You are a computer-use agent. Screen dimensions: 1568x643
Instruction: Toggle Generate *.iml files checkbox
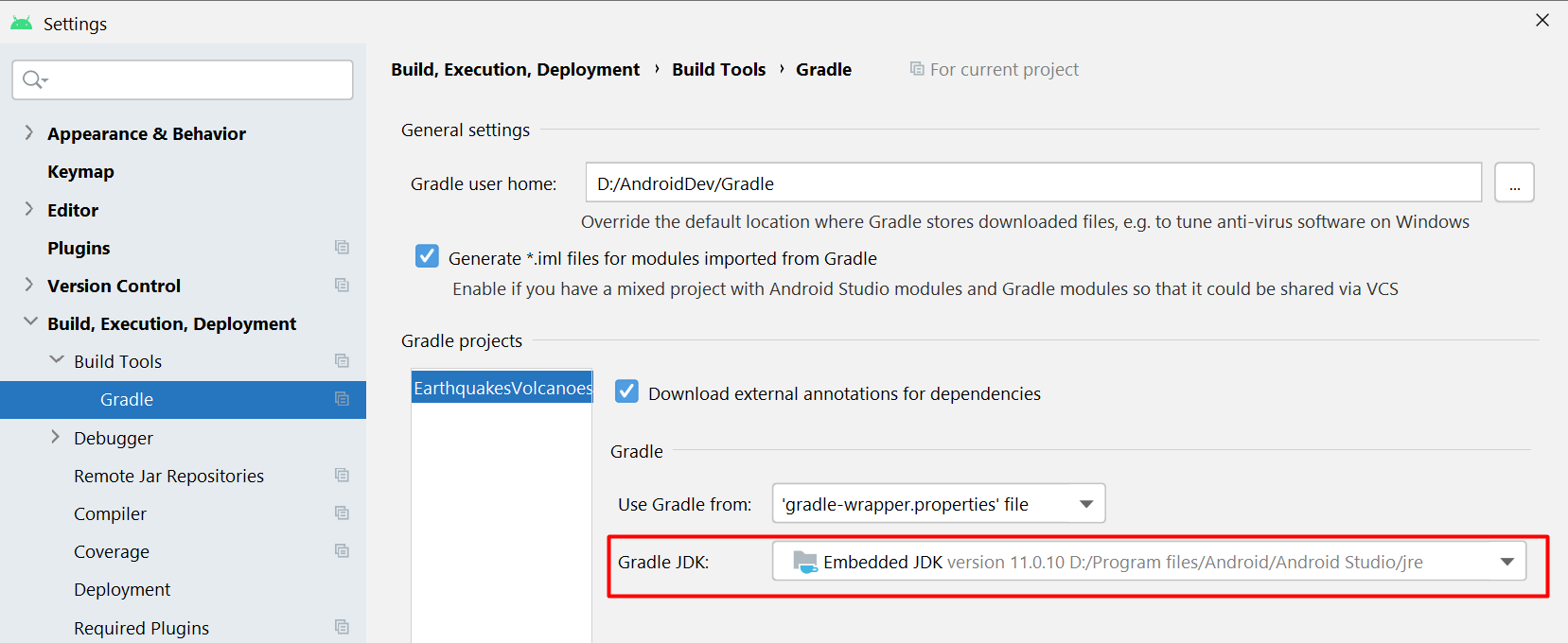427,256
